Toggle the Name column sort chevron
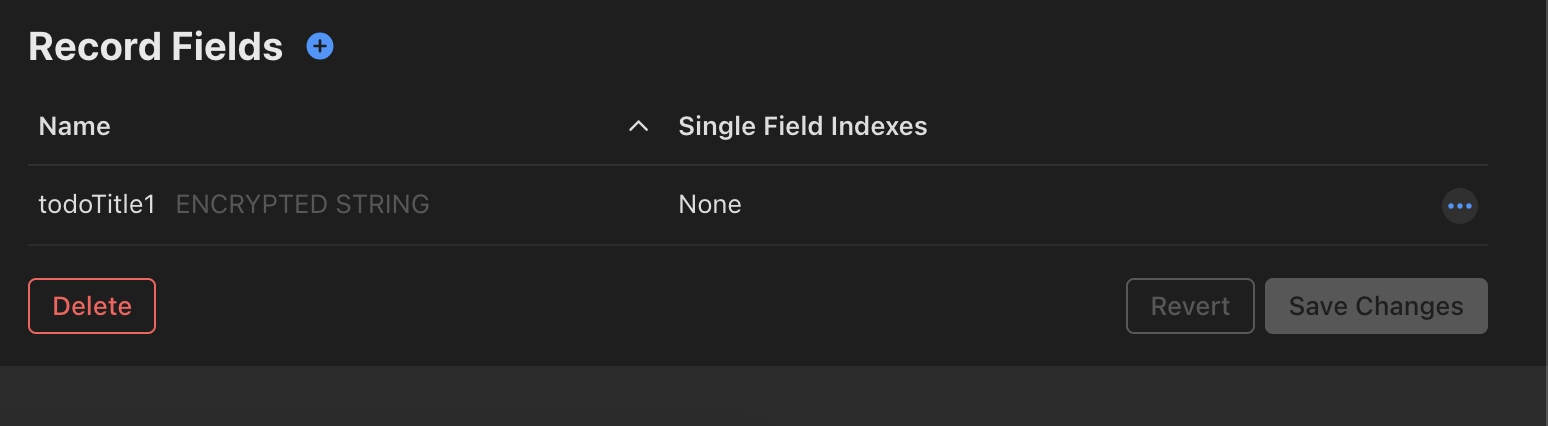1548x426 pixels. pyautogui.click(x=638, y=127)
